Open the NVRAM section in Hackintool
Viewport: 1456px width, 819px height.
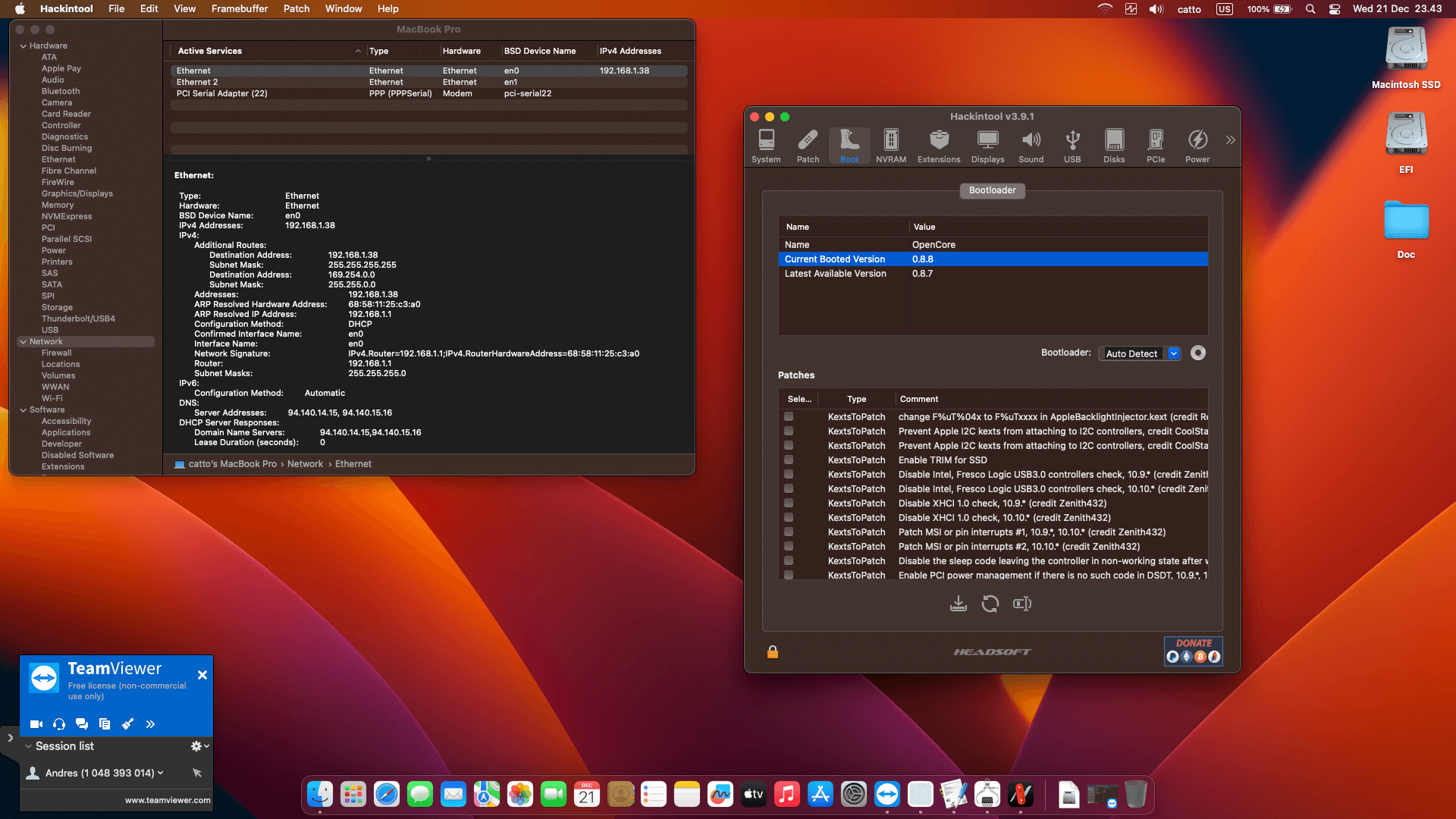coord(891,146)
